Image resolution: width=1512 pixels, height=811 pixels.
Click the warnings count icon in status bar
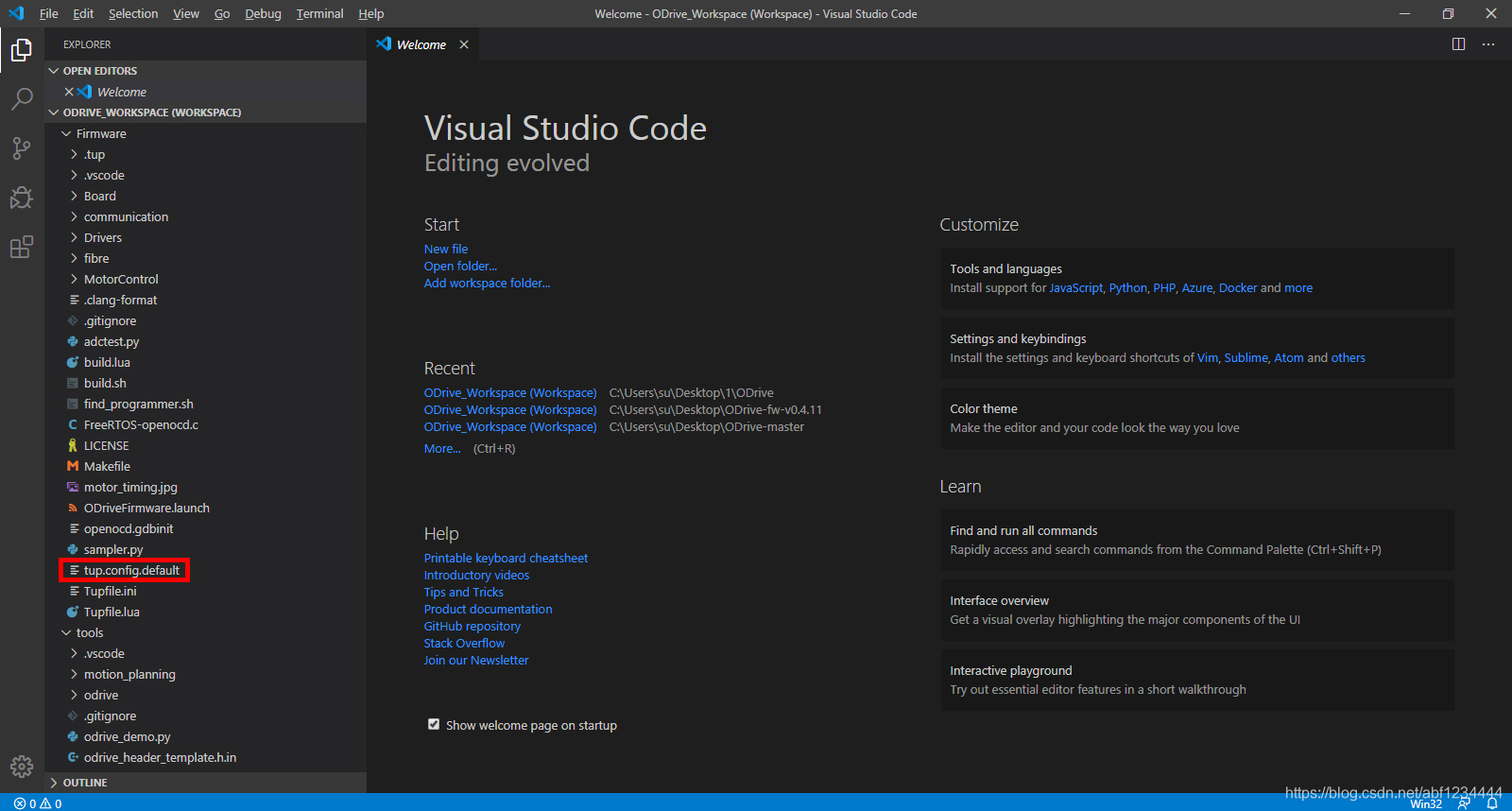[x=45, y=803]
